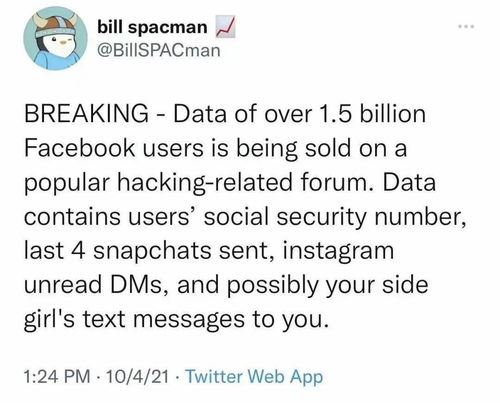Click the Twitter Web App source link

tap(254, 377)
